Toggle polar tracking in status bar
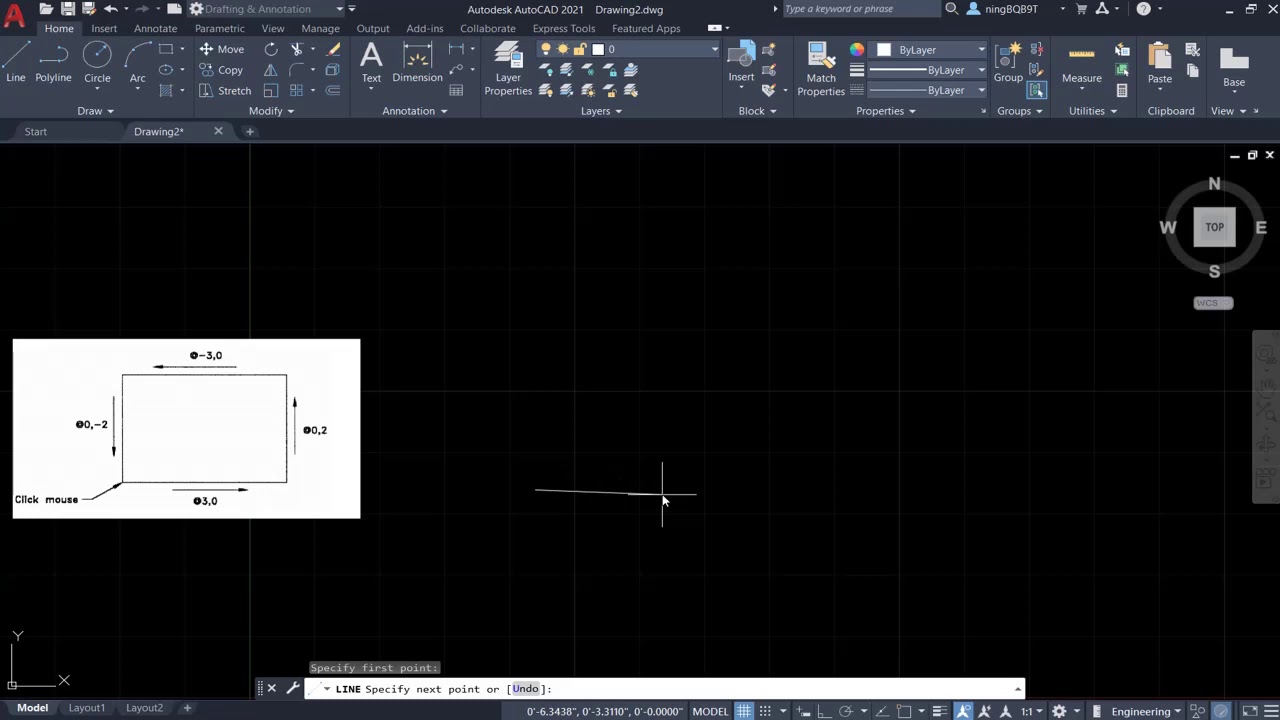 (x=845, y=711)
